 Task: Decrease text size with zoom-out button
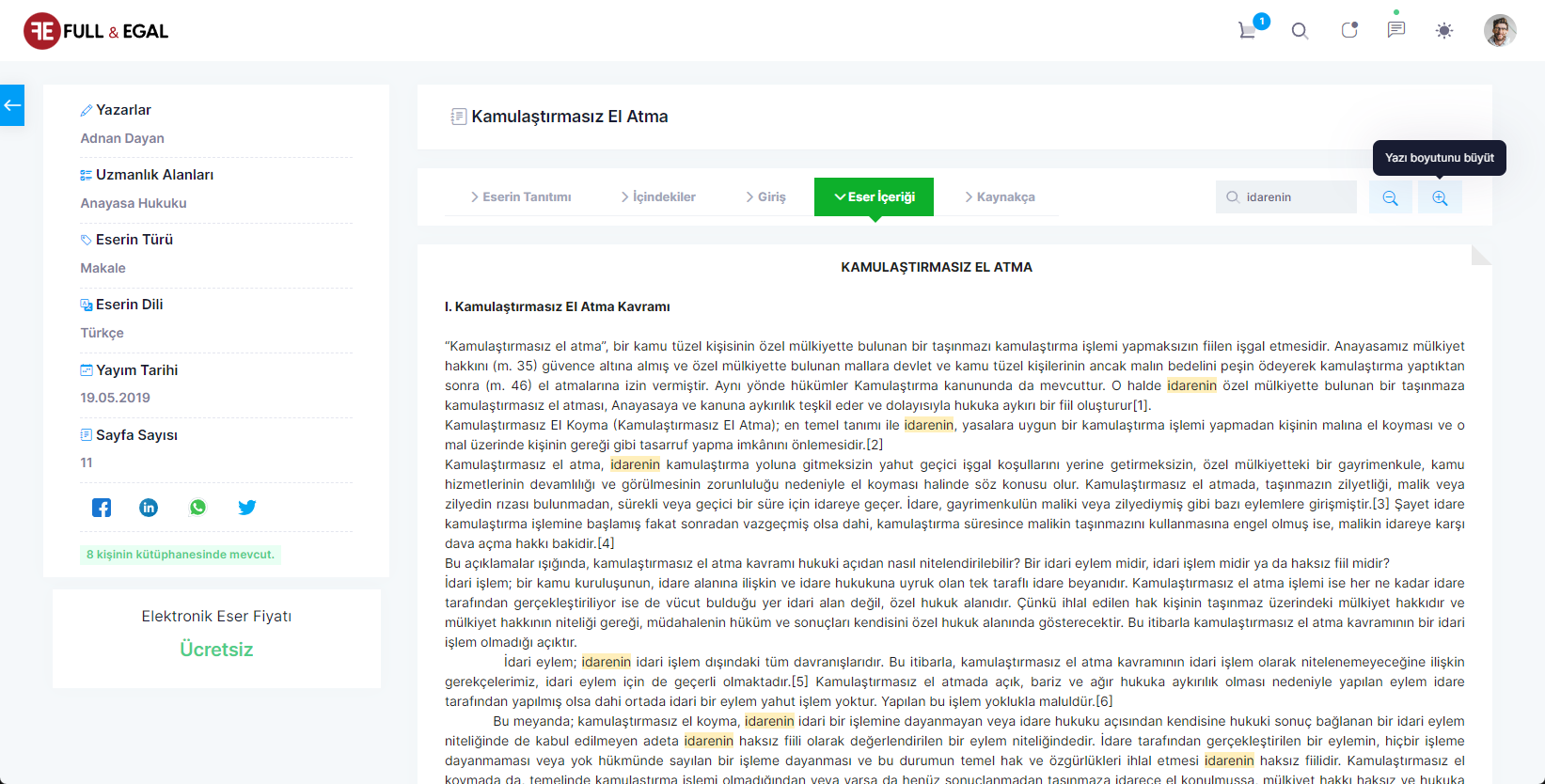click(1390, 197)
